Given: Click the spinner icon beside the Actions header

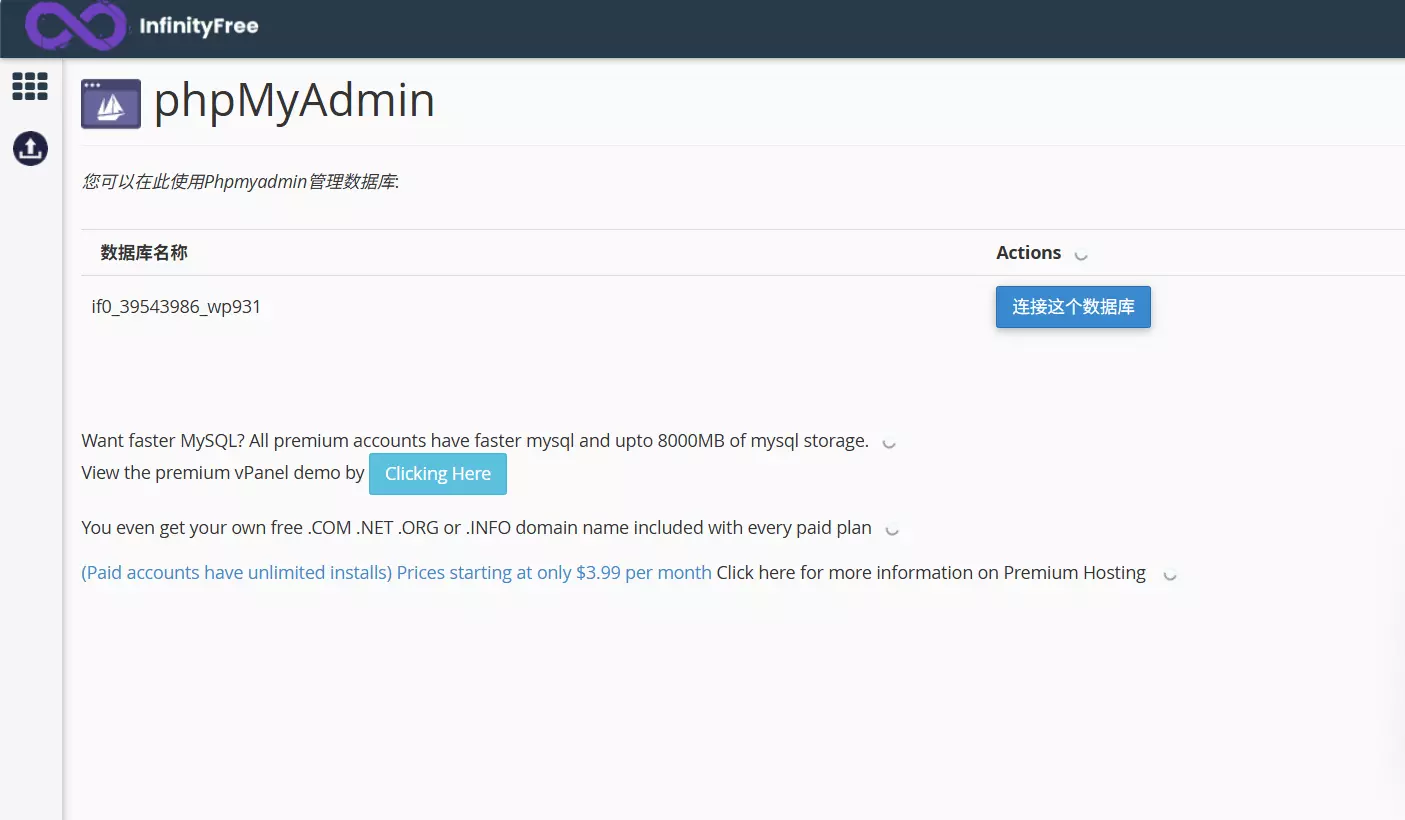Looking at the screenshot, I should click(1080, 256).
